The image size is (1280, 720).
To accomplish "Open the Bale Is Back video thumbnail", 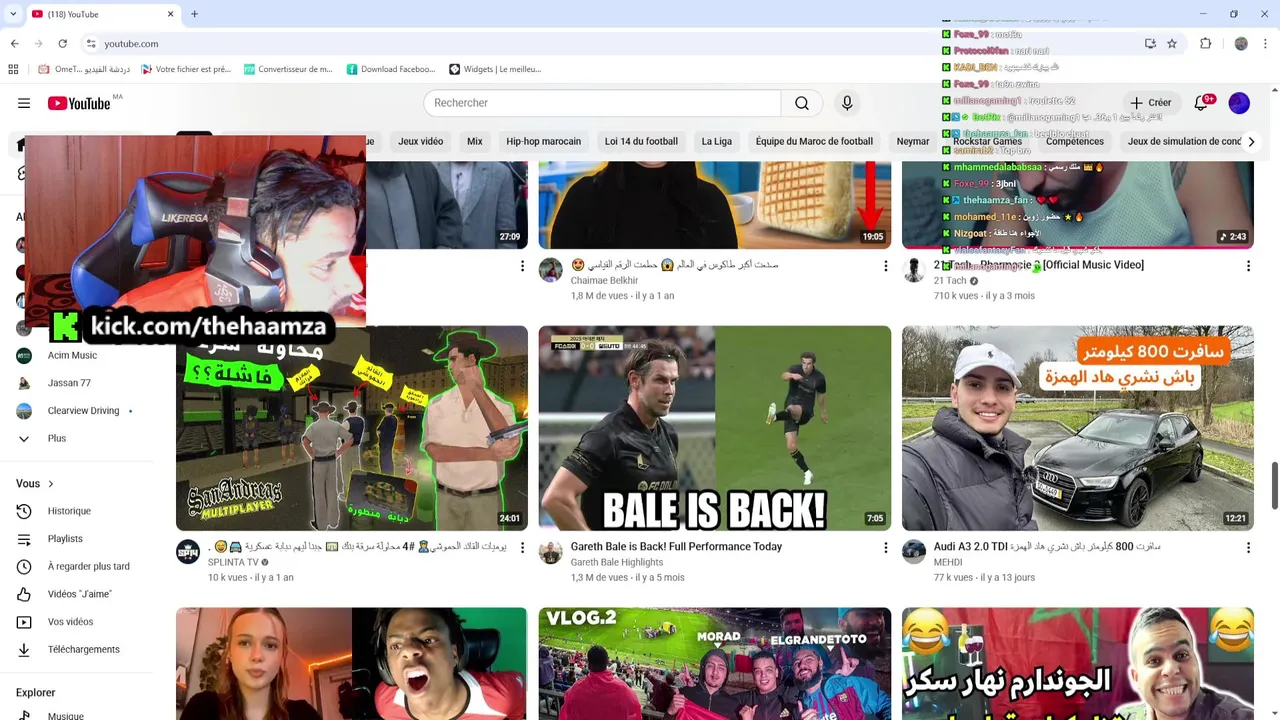I will tap(714, 428).
